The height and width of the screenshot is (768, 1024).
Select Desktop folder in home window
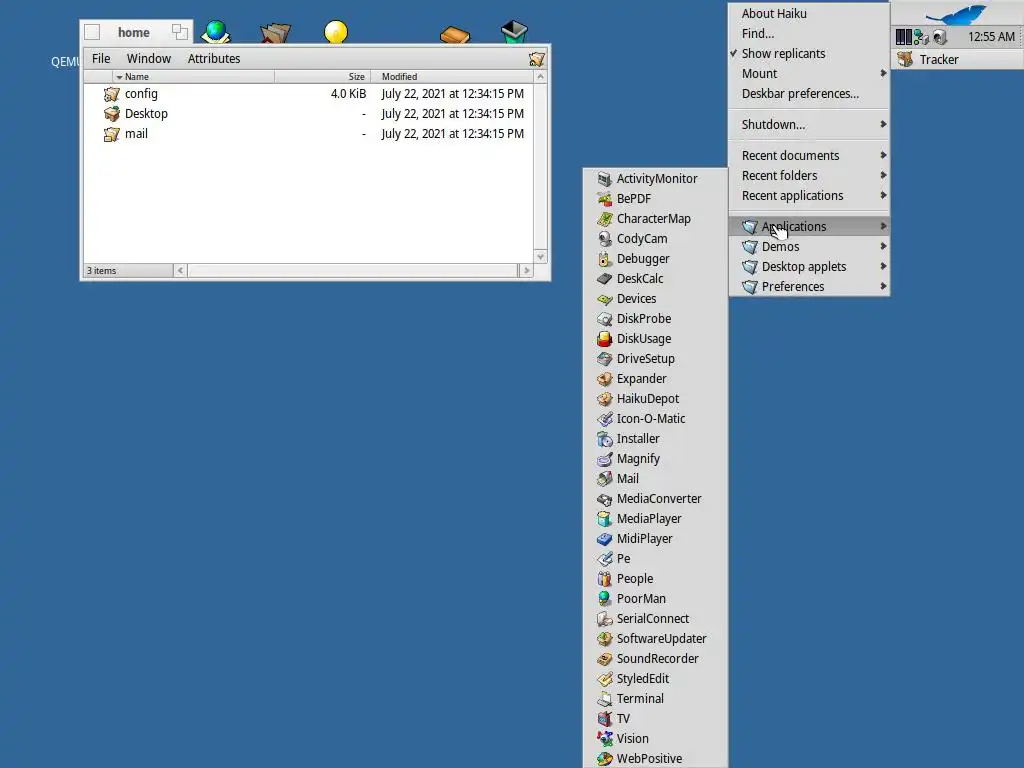pyautogui.click(x=136, y=114)
